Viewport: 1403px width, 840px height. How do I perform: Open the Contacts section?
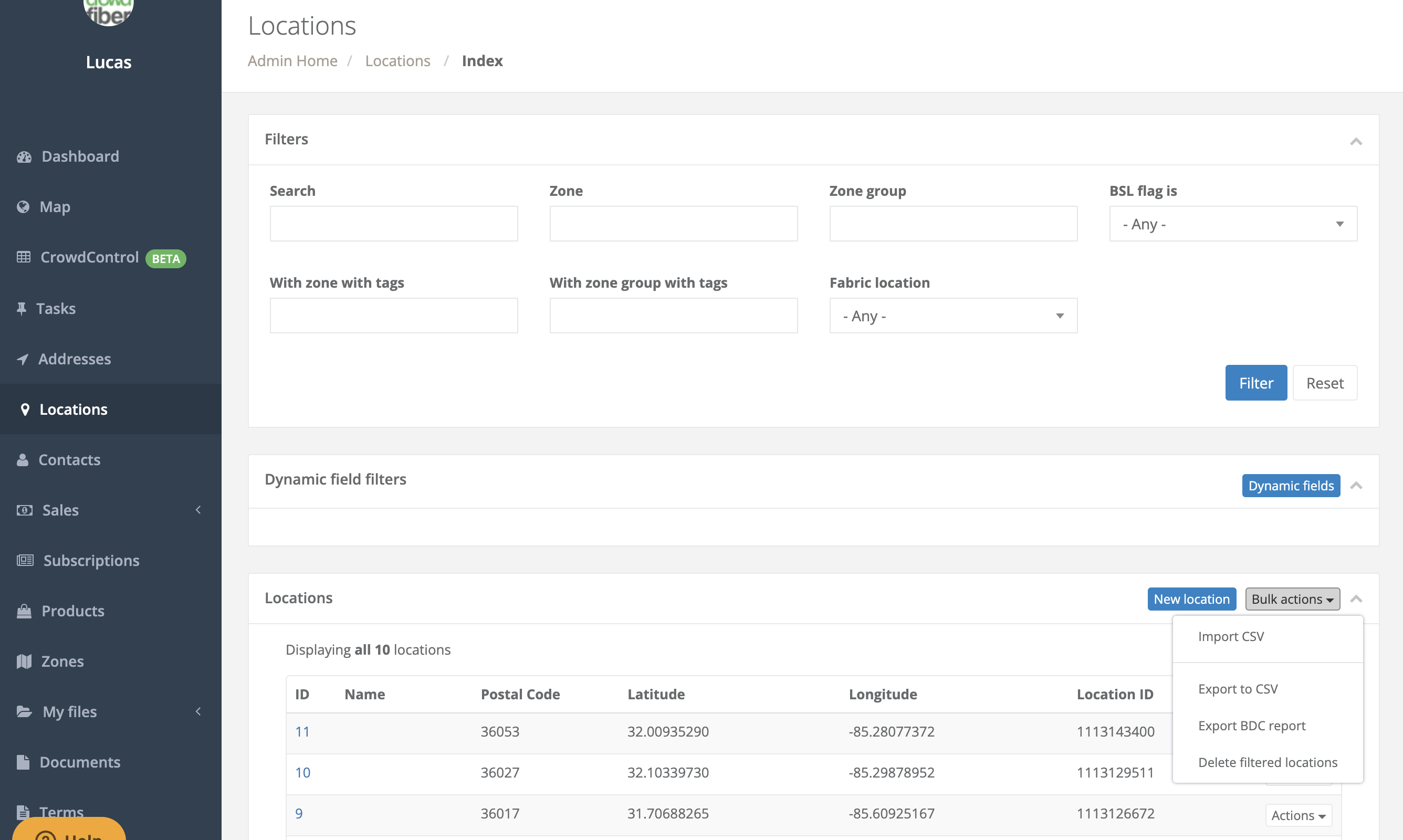[x=69, y=459]
